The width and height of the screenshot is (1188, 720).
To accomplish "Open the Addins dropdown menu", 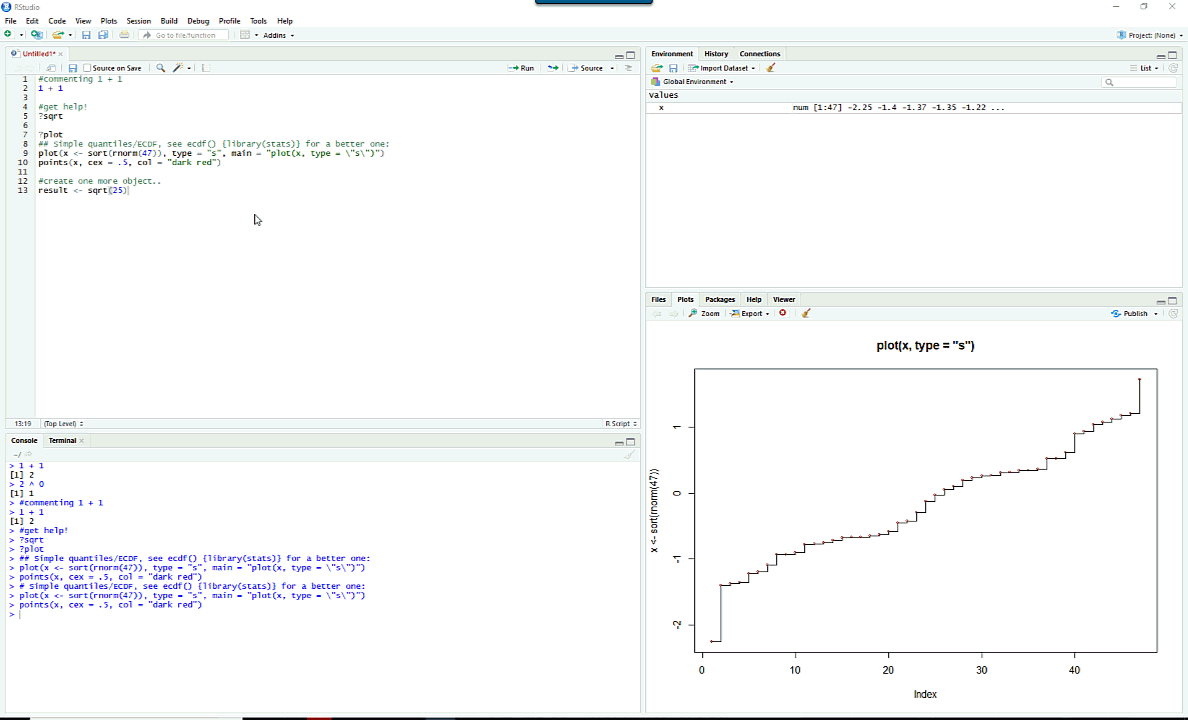I will 278,35.
